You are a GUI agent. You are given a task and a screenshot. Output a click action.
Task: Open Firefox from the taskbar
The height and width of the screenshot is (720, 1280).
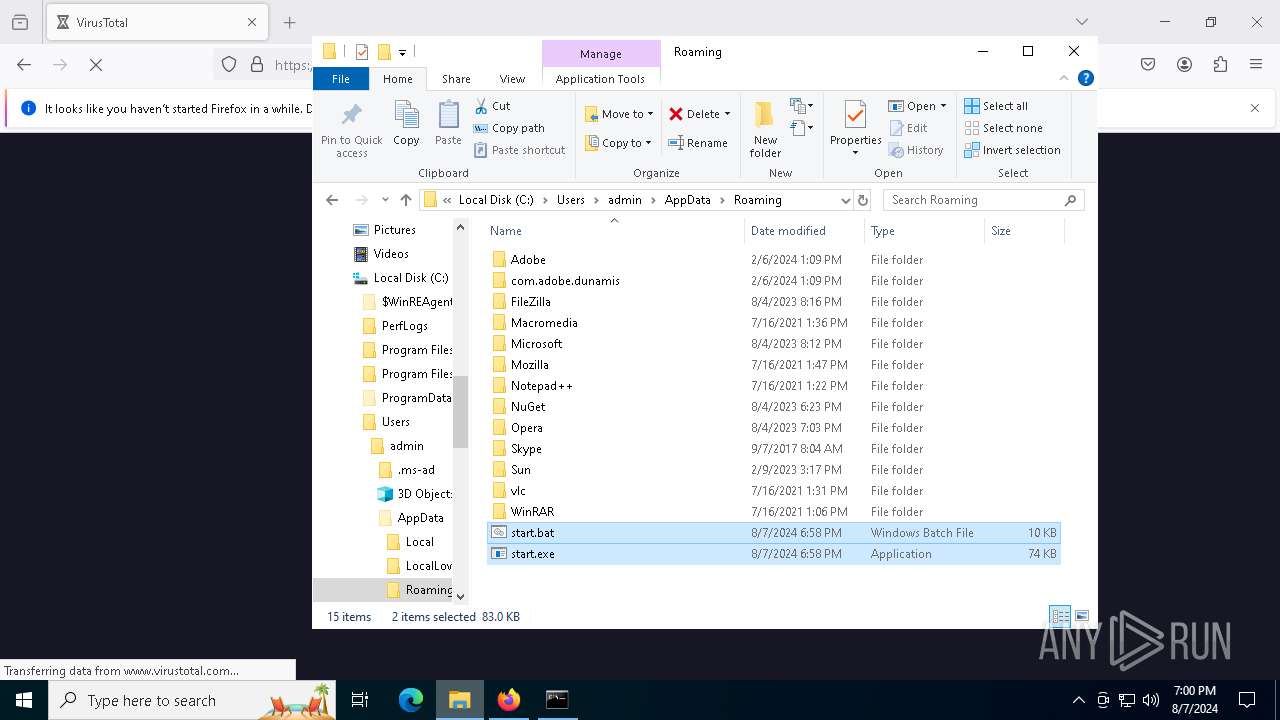pyautogui.click(x=509, y=700)
